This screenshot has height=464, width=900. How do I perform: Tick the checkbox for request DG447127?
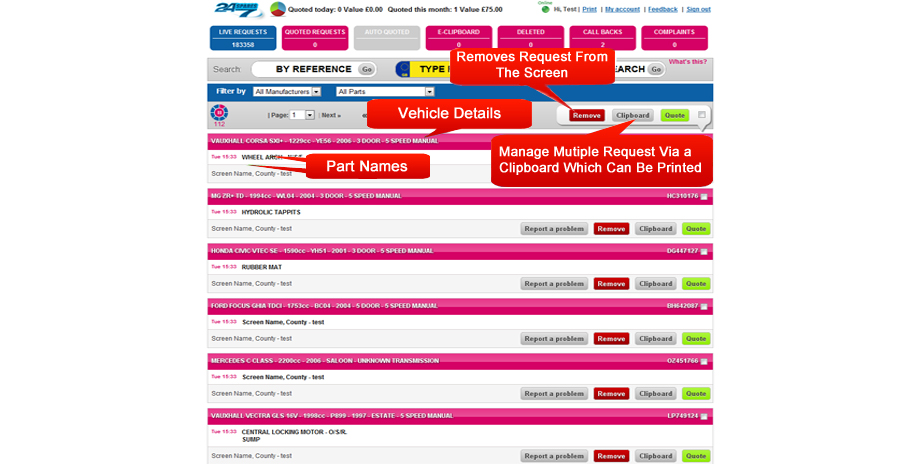click(704, 252)
